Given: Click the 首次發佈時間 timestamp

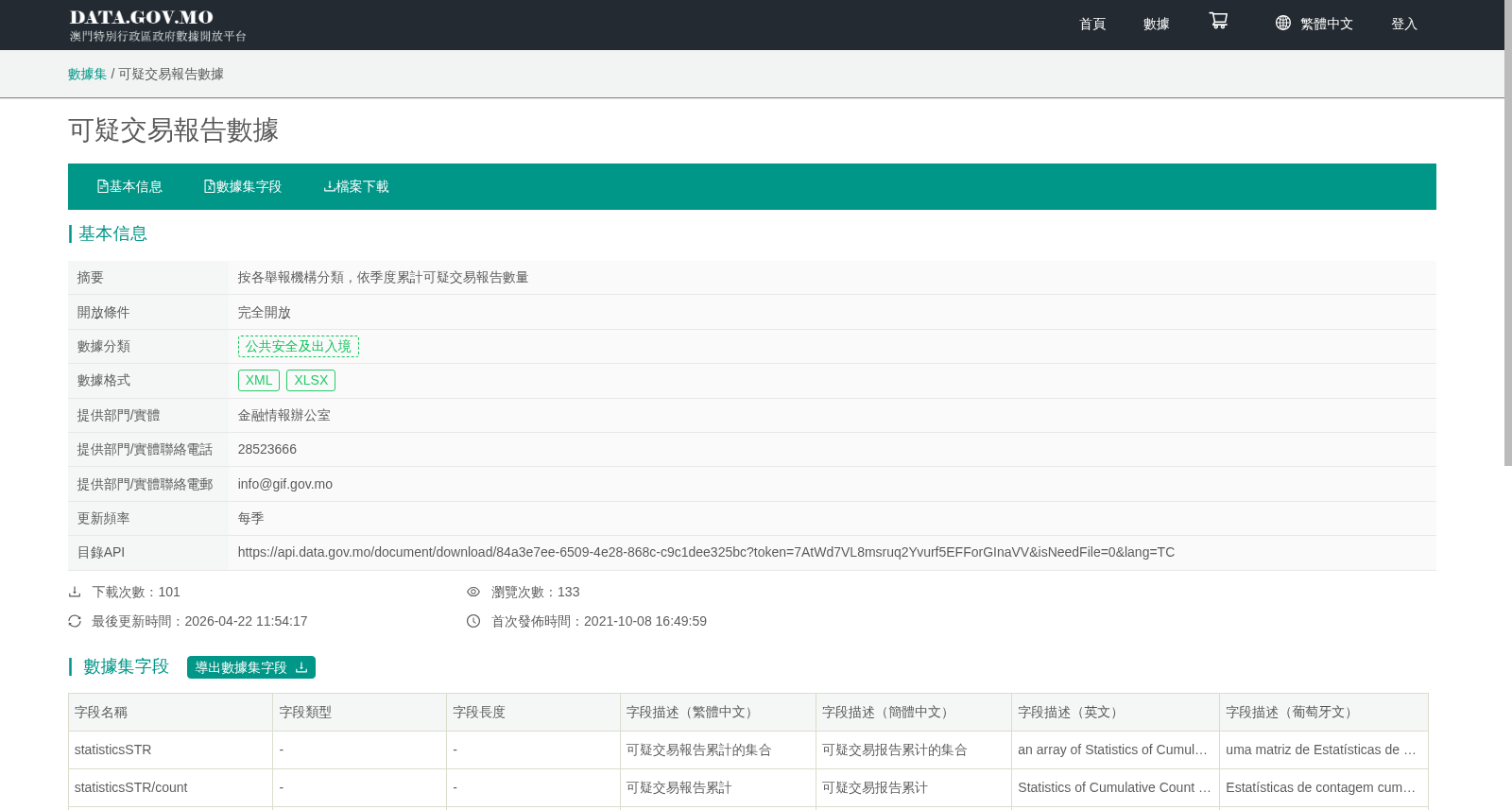Looking at the screenshot, I should [599, 621].
